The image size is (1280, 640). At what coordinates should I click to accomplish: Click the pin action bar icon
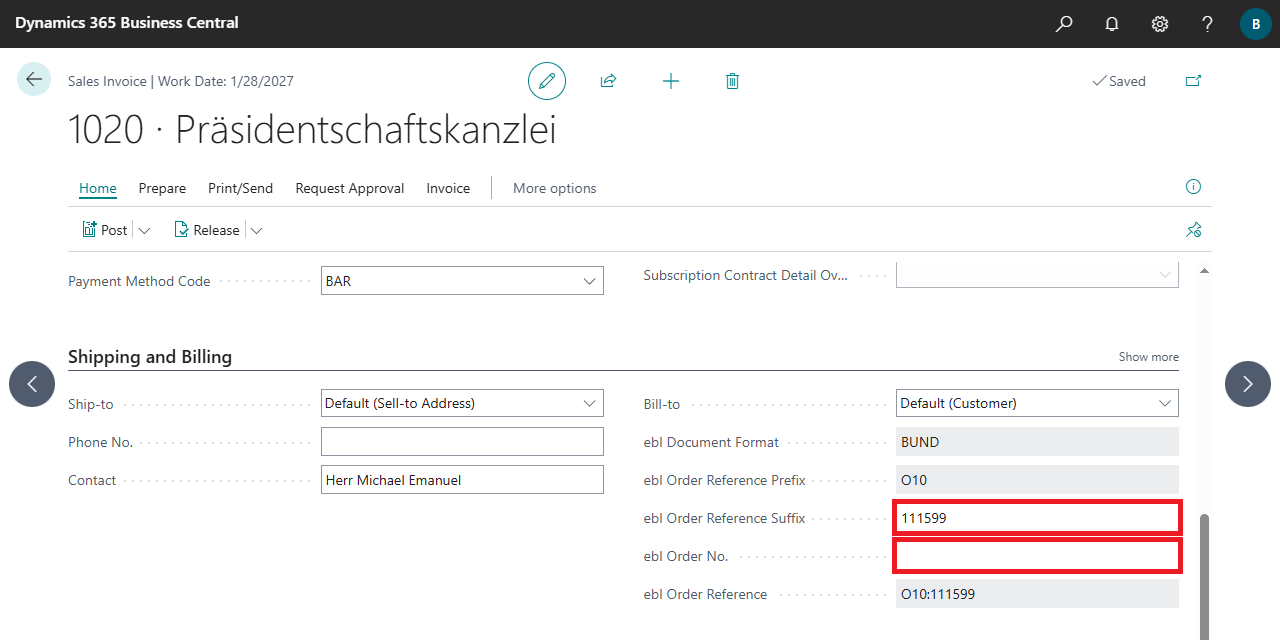tap(1193, 230)
